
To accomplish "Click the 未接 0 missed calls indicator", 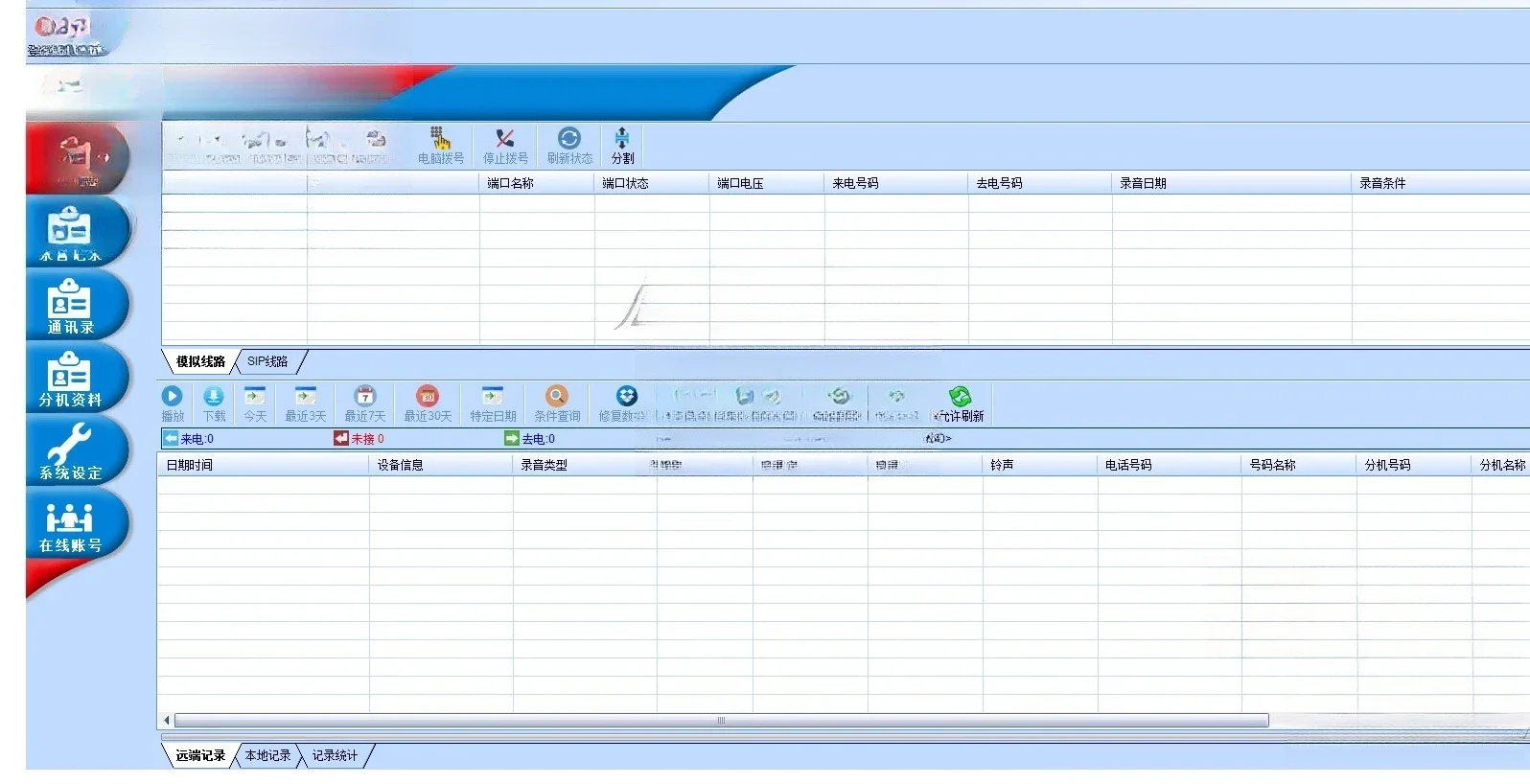I will (359, 439).
